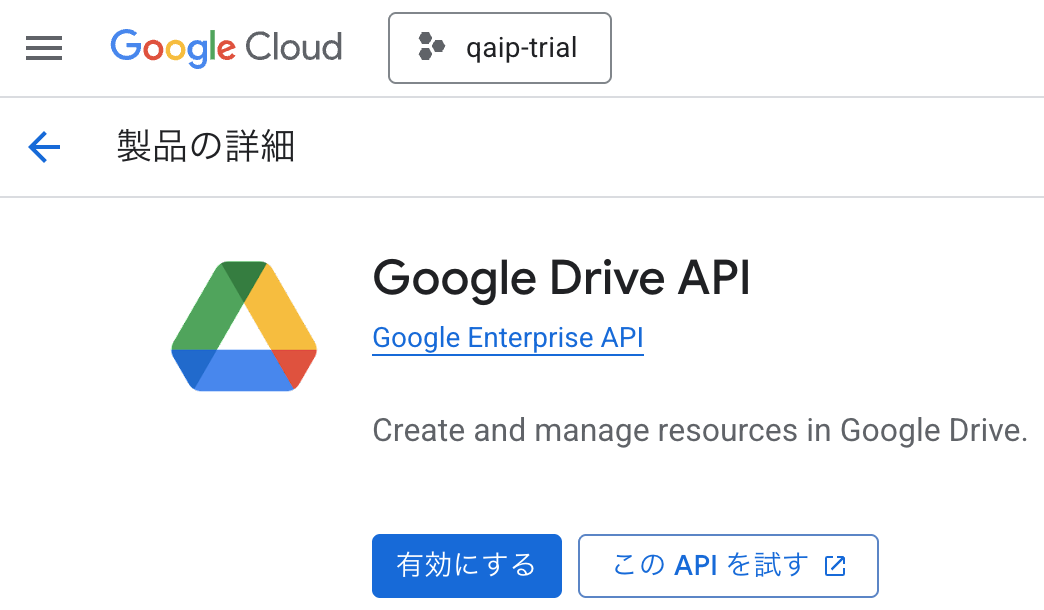Expand the project picker to switch projects
The height and width of the screenshot is (610, 1044).
[500, 47]
